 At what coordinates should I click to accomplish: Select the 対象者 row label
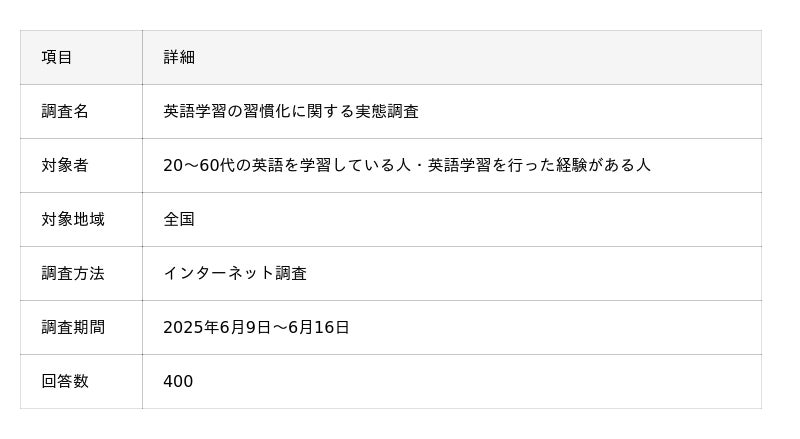(x=65, y=165)
